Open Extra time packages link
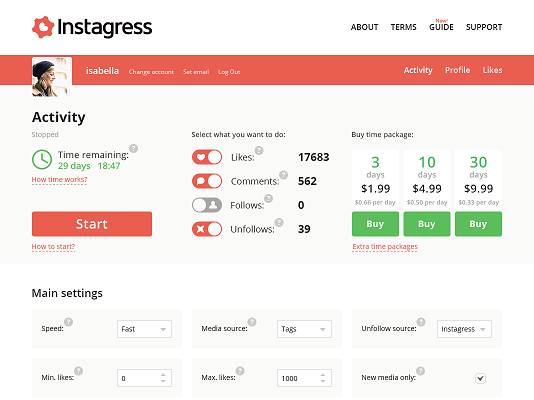 385,246
